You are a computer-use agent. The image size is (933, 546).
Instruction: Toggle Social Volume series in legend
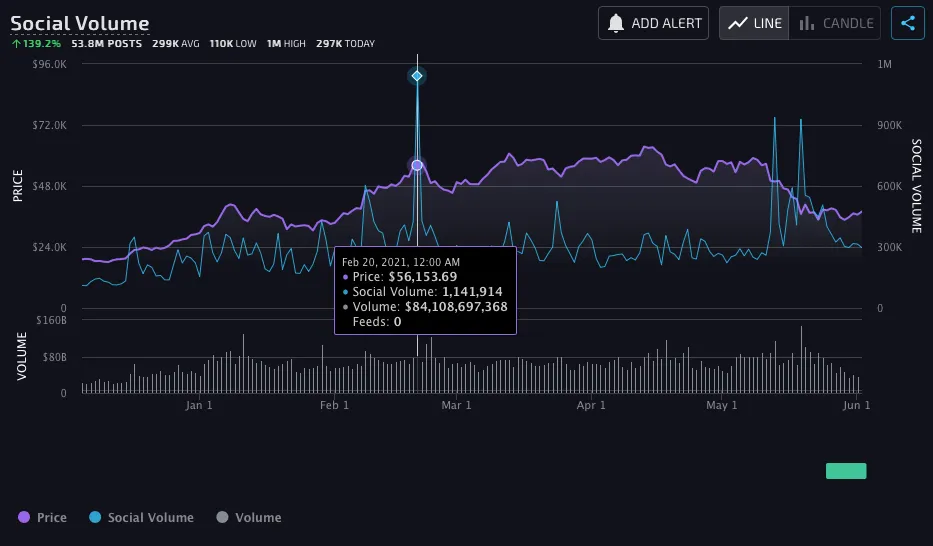pyautogui.click(x=140, y=517)
